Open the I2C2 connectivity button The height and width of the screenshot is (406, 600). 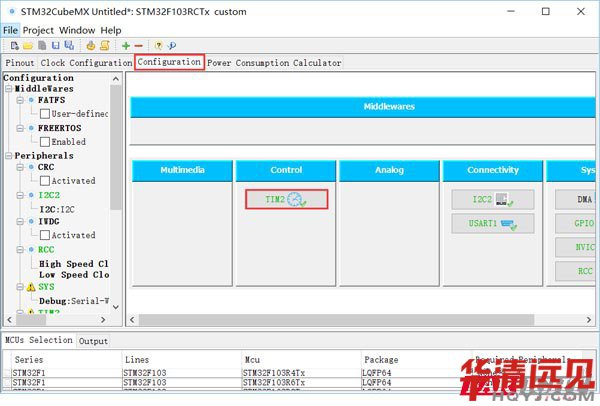pos(492,199)
